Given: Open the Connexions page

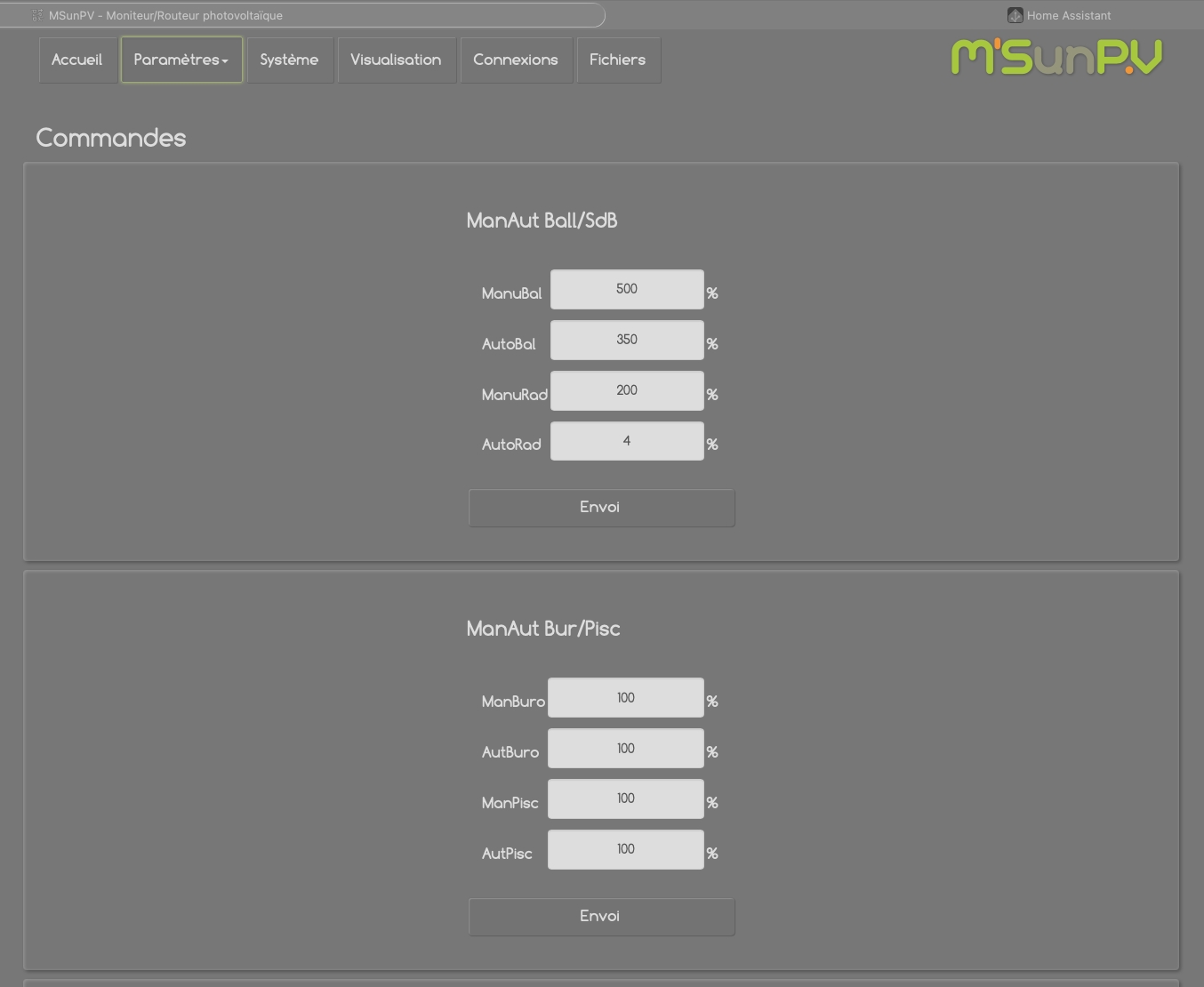Looking at the screenshot, I should click(x=517, y=60).
